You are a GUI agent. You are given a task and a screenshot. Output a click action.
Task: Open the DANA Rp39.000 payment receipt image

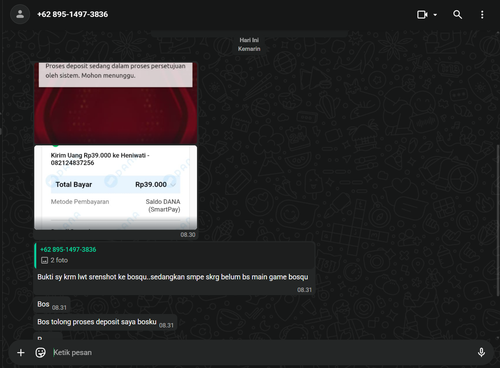point(116,187)
